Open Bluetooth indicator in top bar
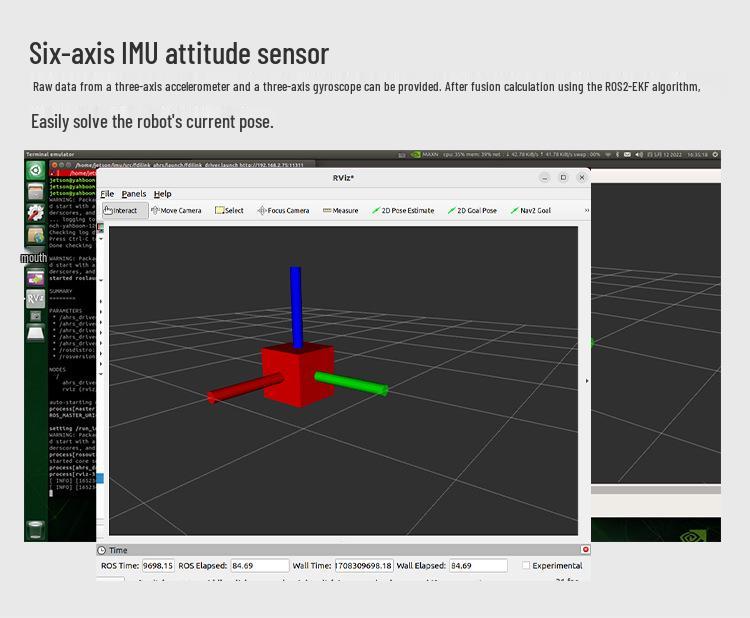The height and width of the screenshot is (618, 750). [618, 154]
